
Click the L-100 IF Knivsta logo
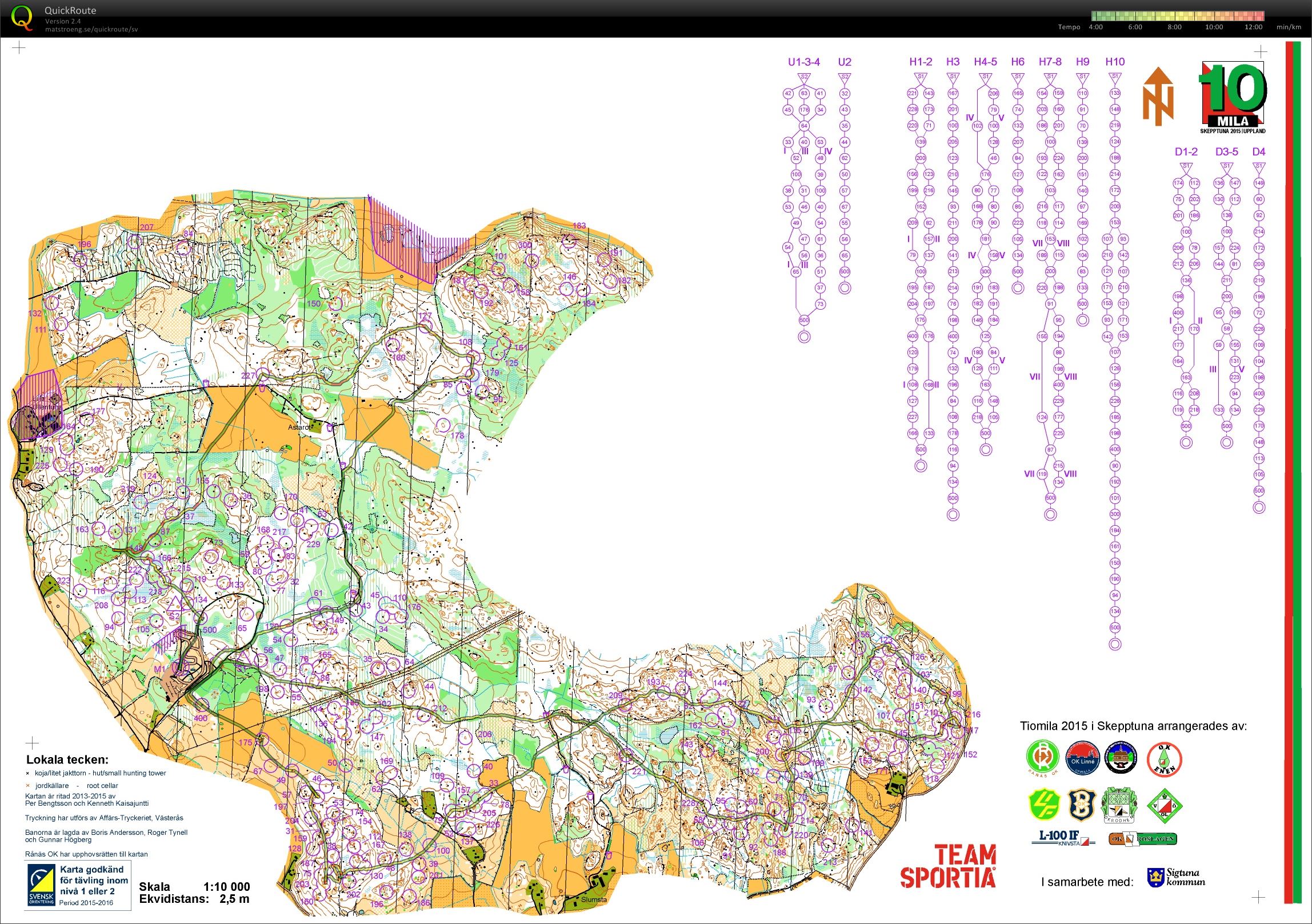[1063, 837]
